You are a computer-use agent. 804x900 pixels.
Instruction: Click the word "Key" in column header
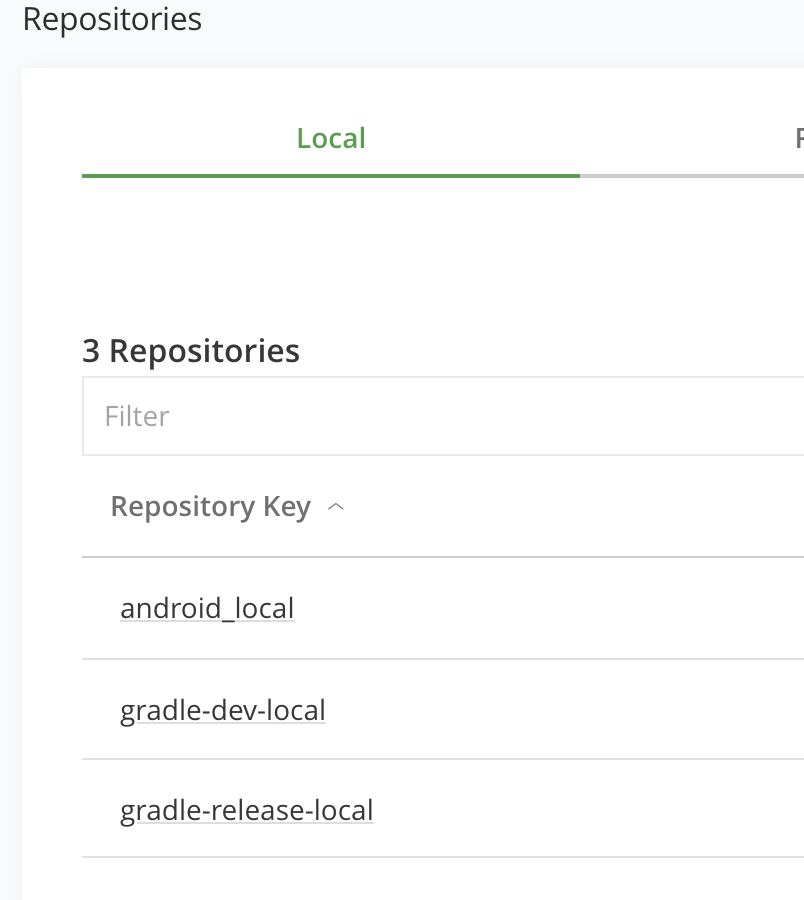(x=287, y=507)
